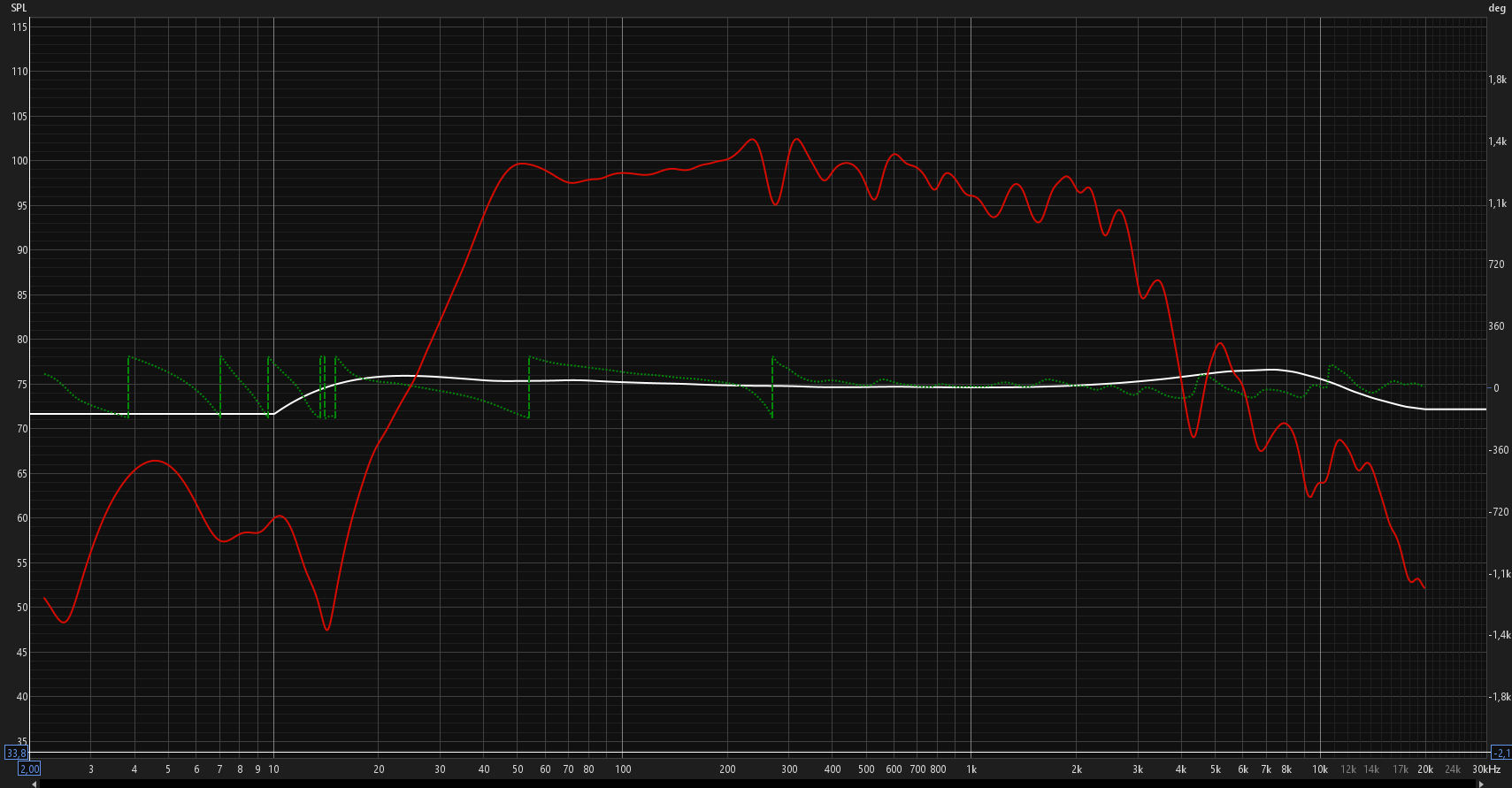The image size is (1512, 788).
Task: Click the 1k frequency axis label
Action: pos(971,769)
